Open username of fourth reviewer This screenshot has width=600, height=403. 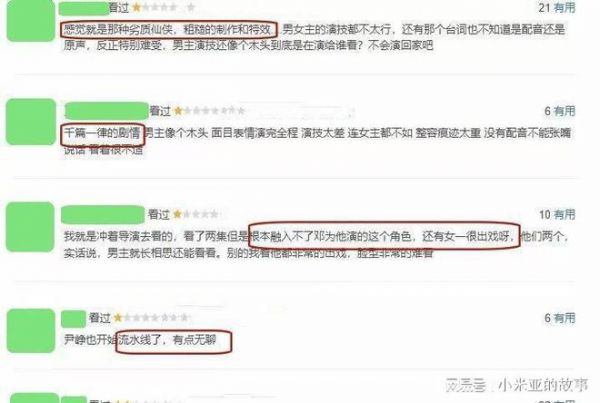coord(73,319)
